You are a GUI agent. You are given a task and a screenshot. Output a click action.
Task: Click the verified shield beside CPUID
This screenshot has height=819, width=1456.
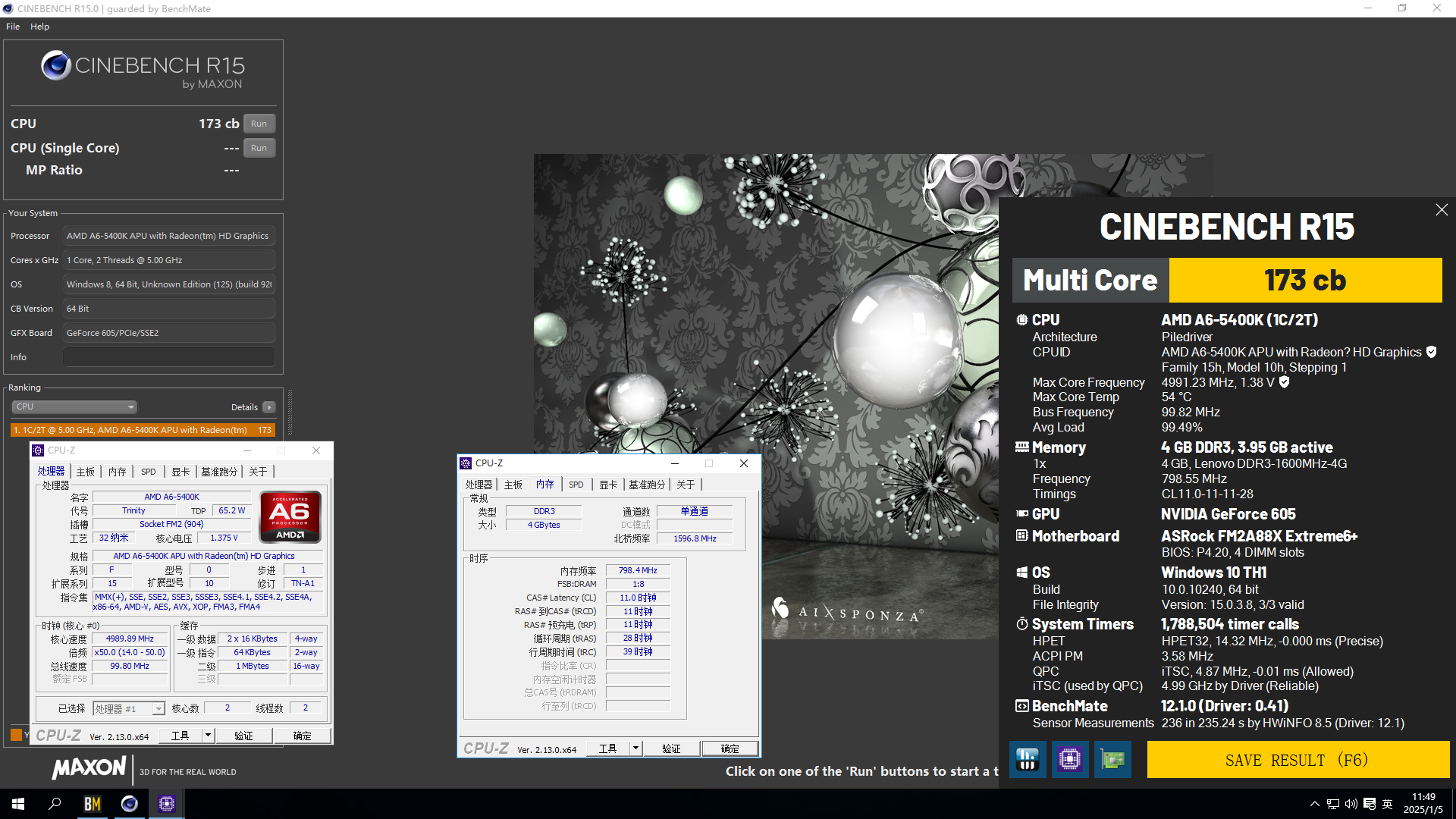tap(1431, 352)
